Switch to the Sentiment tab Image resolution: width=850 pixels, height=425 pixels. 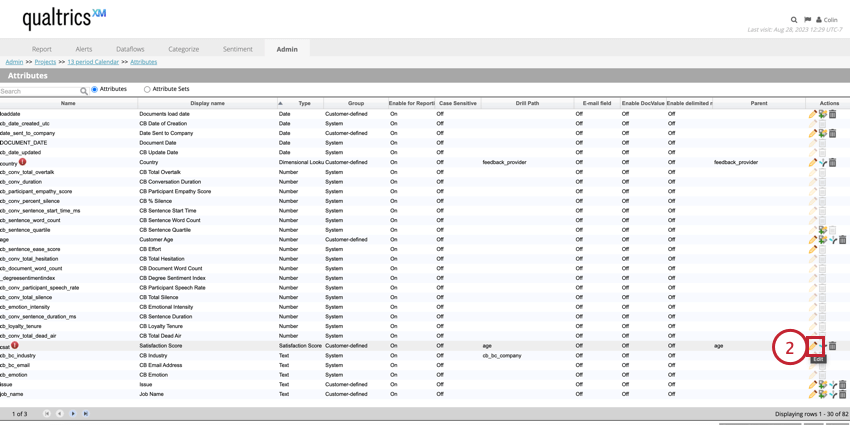(237, 49)
